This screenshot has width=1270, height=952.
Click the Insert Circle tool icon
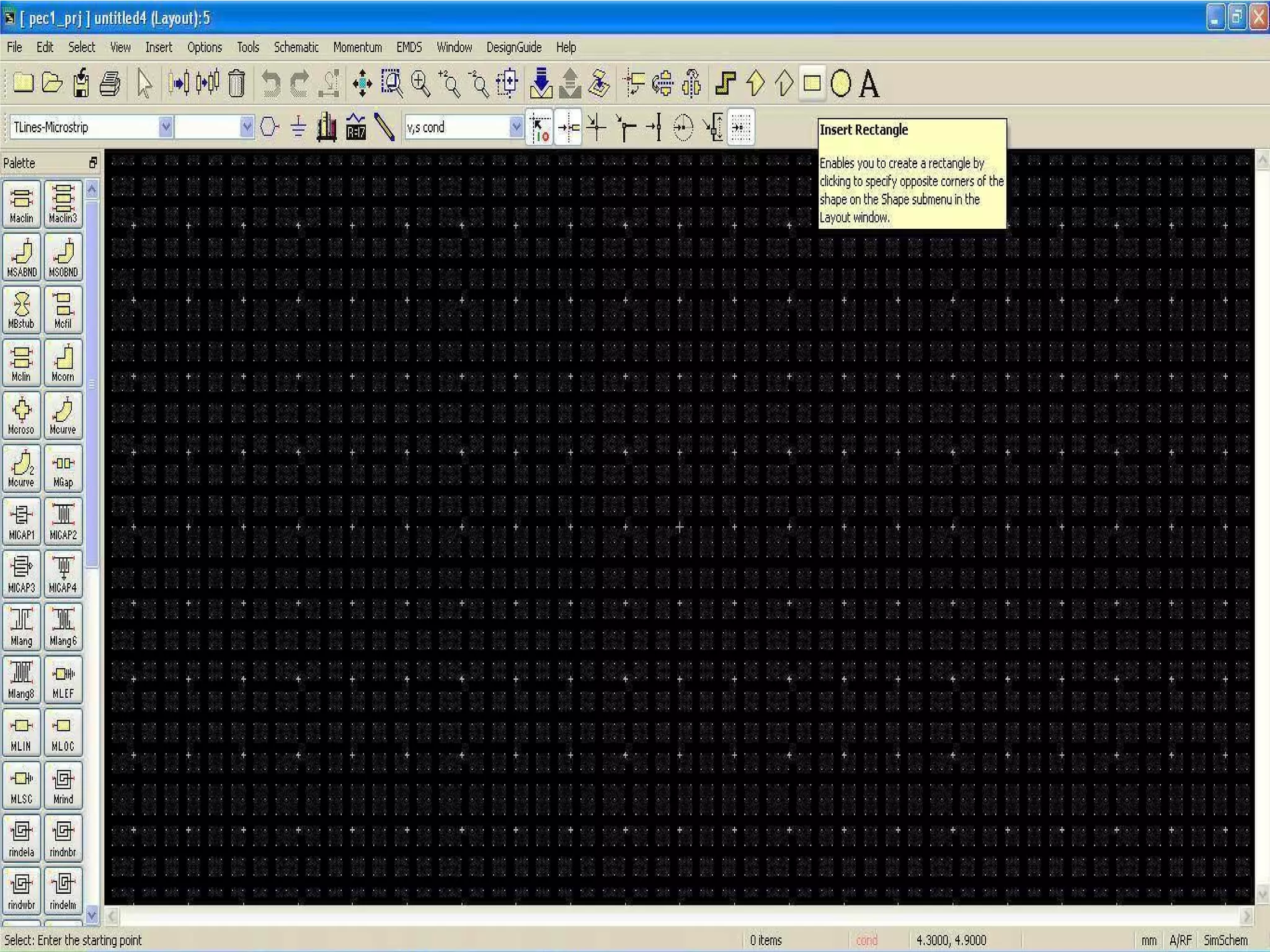click(x=840, y=84)
